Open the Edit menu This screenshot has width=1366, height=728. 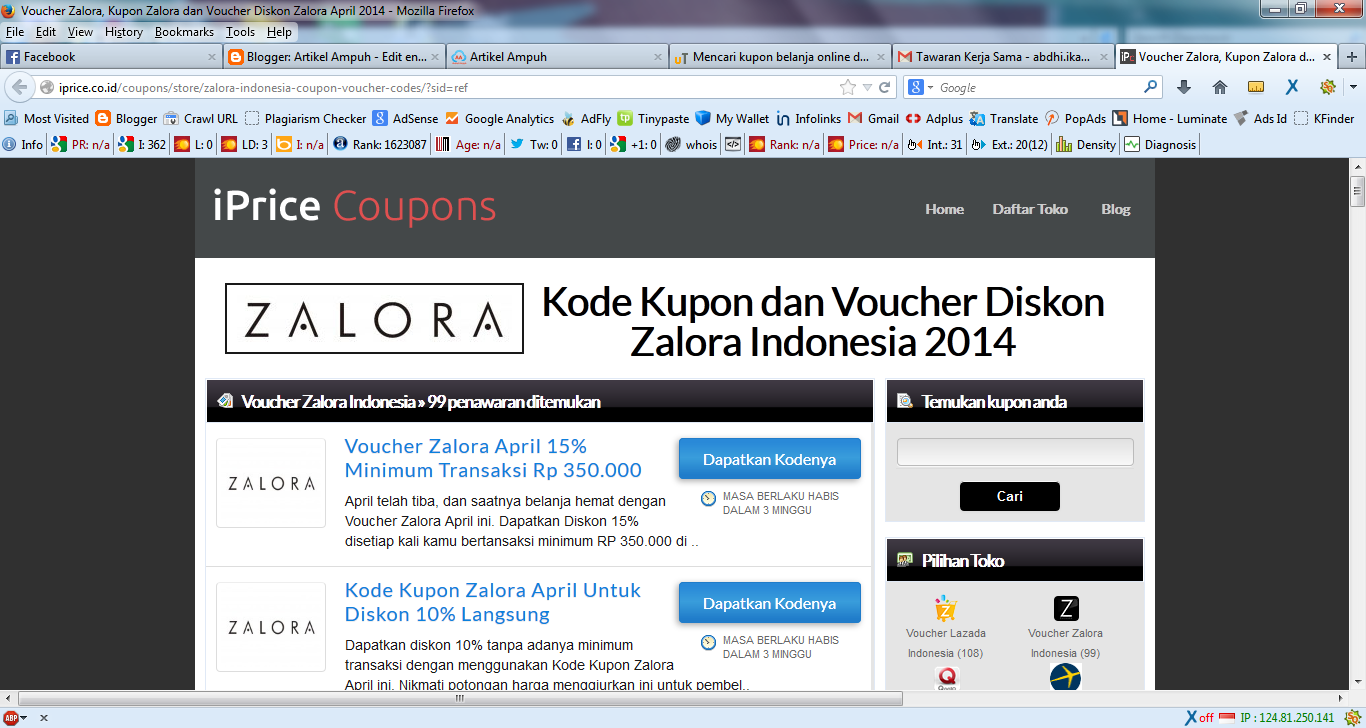[46, 32]
